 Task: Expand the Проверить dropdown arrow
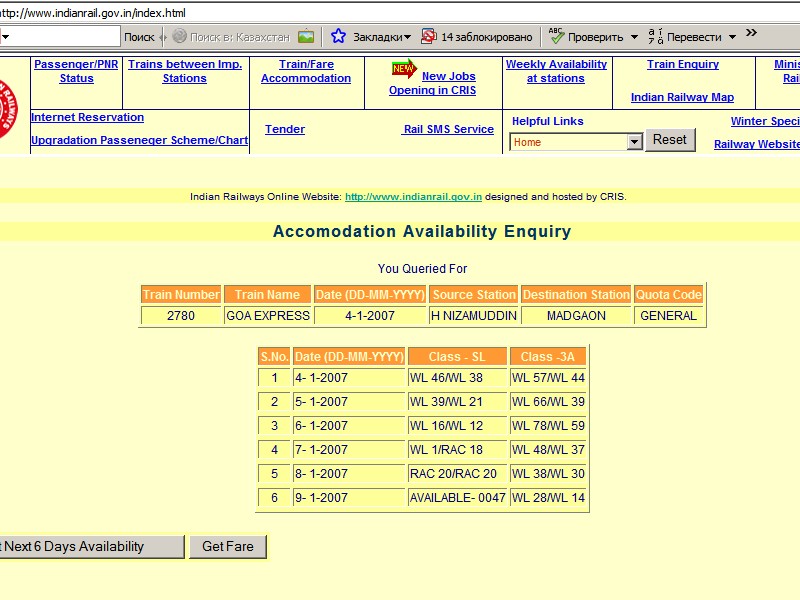(634, 38)
